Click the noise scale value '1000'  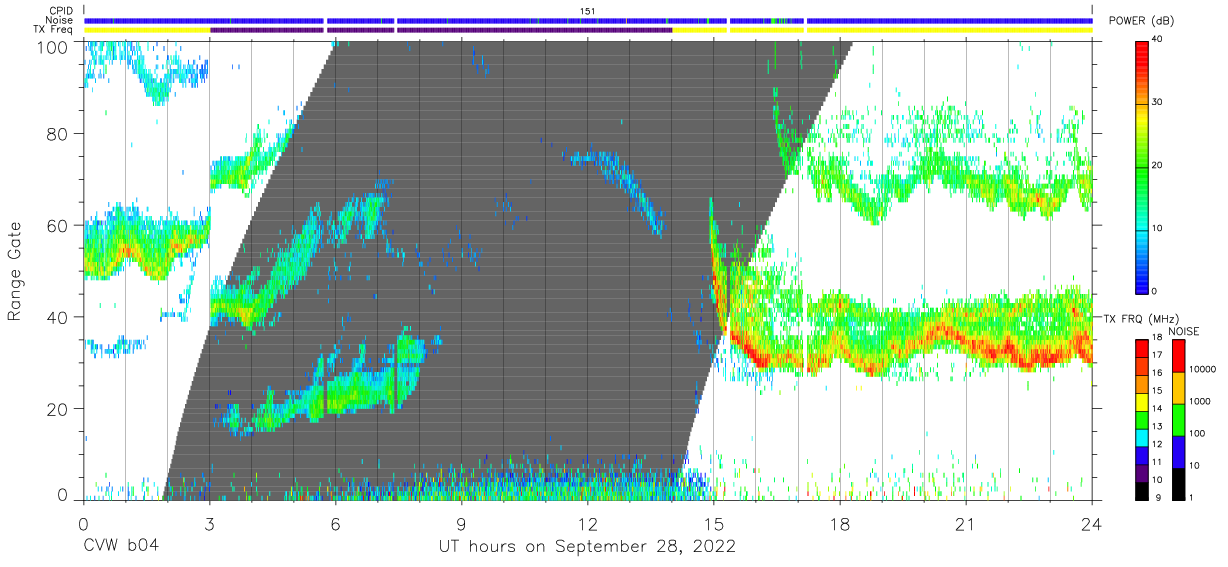click(1202, 401)
